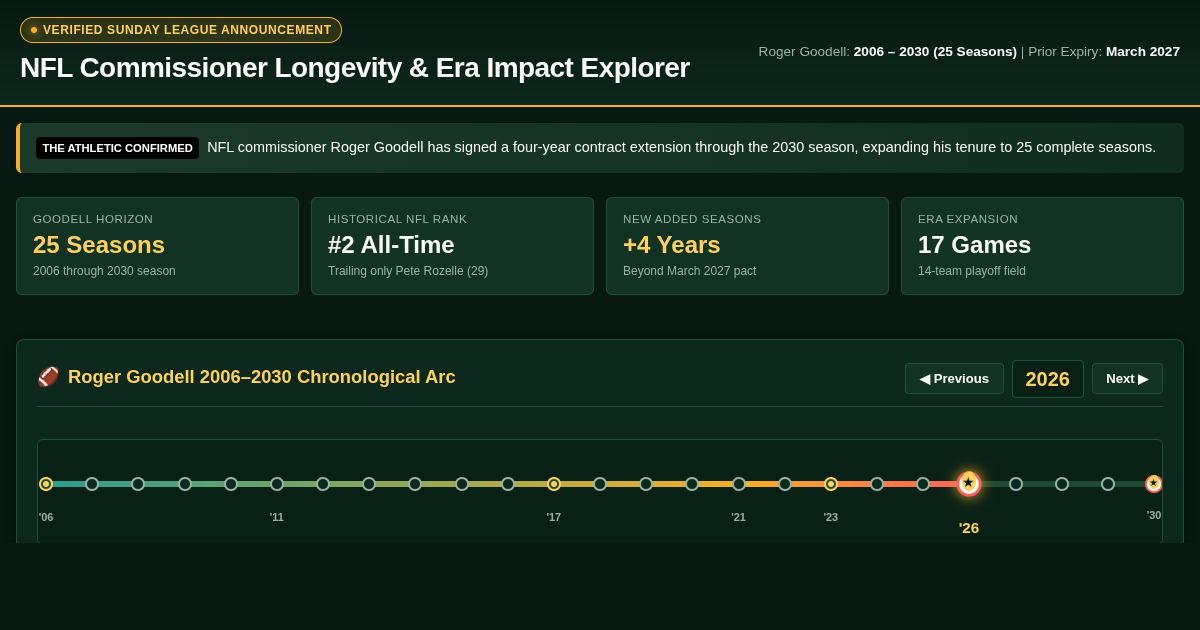Click the football icon beside Chronological Arc title
Screen dimensions: 1200x630
(48, 377)
